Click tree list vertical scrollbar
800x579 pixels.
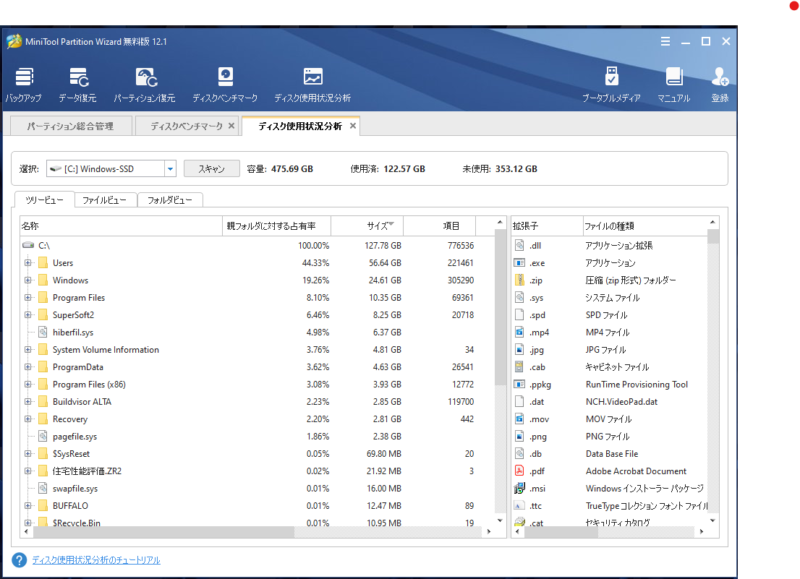500,309
